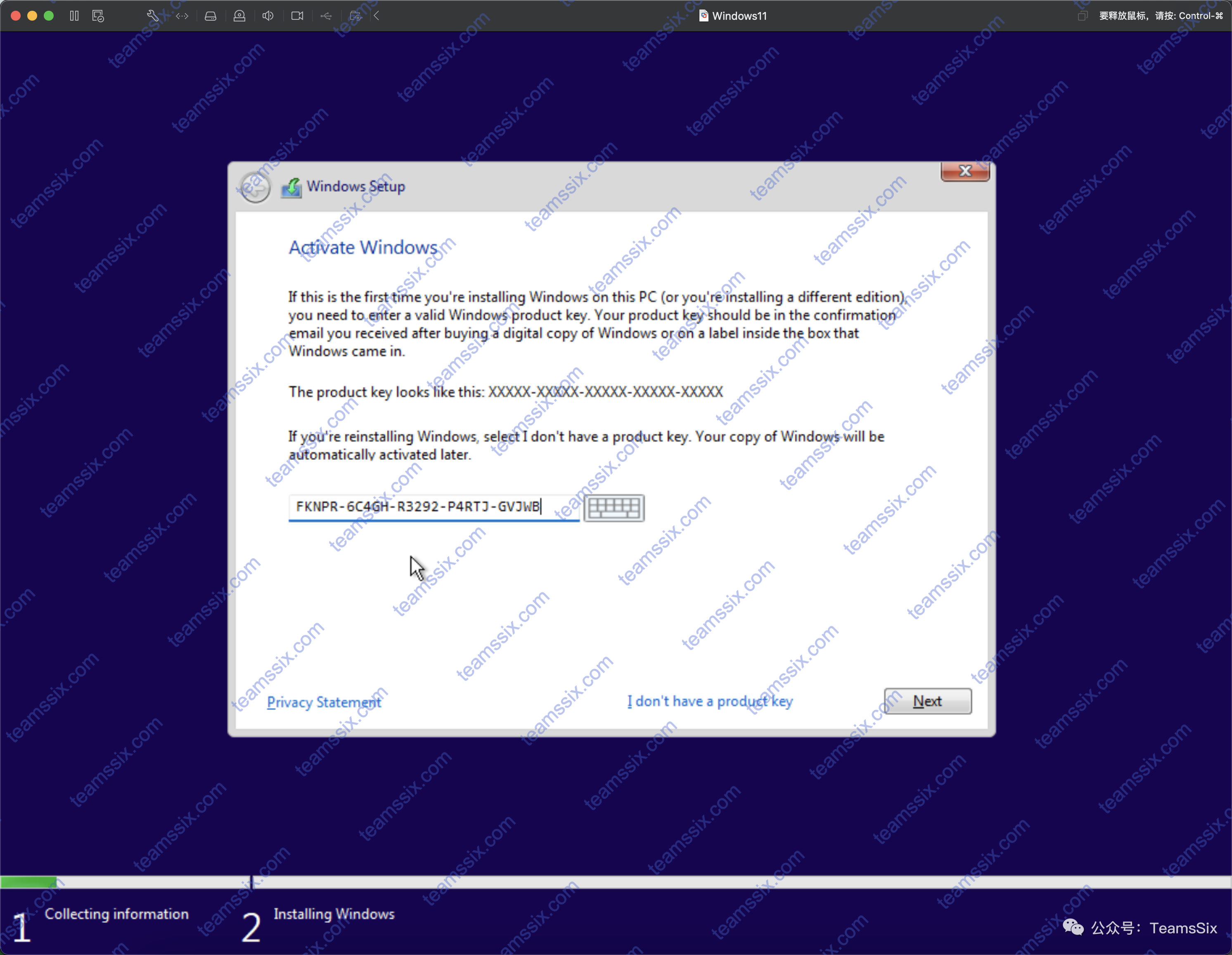
Task: Click the sound speaker icon
Action: tap(268, 16)
